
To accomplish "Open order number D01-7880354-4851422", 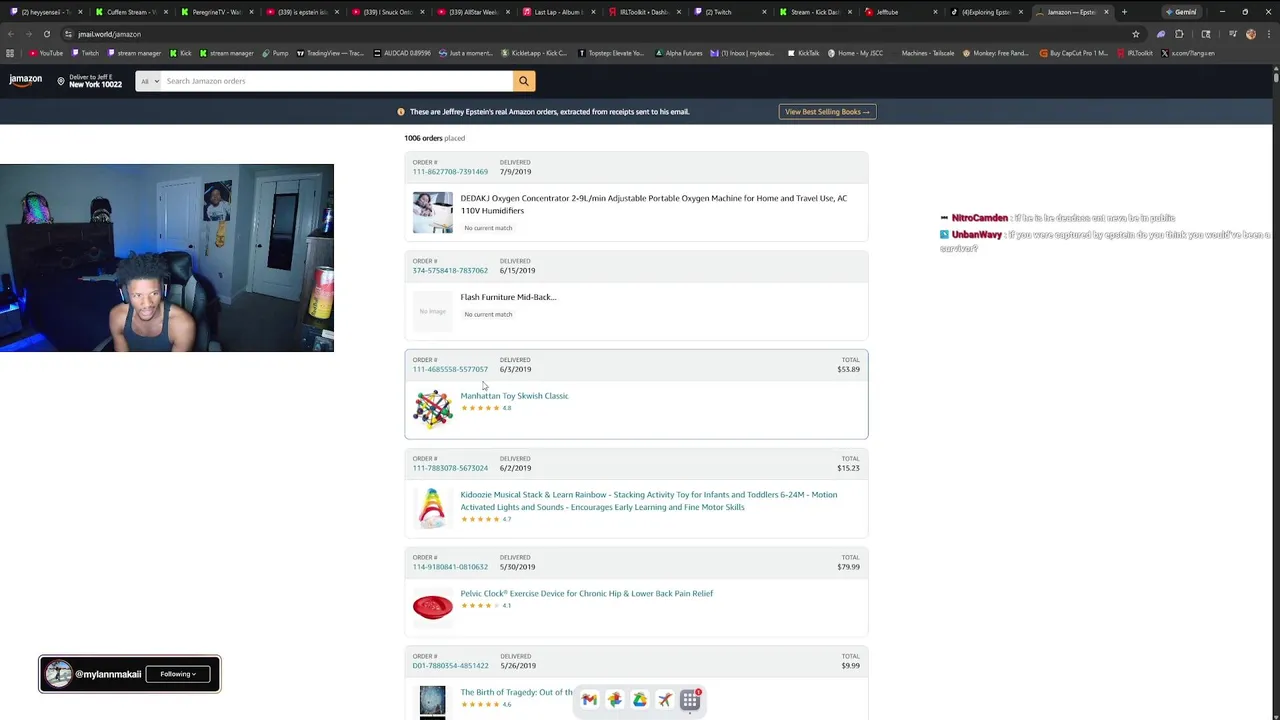I will point(450,666).
